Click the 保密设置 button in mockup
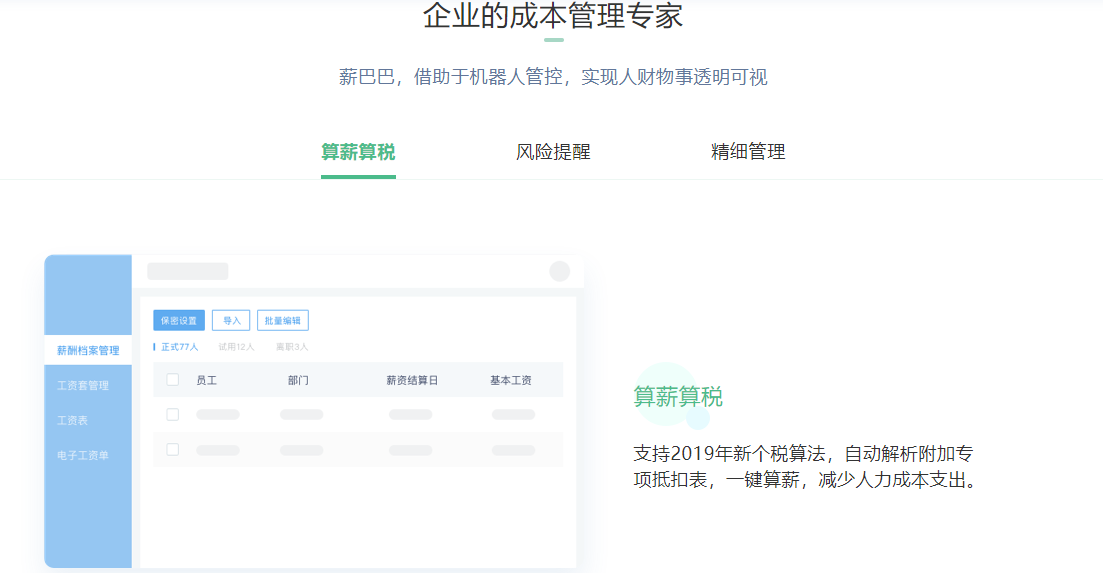Screen dimensions: 1103x573 tap(179, 321)
